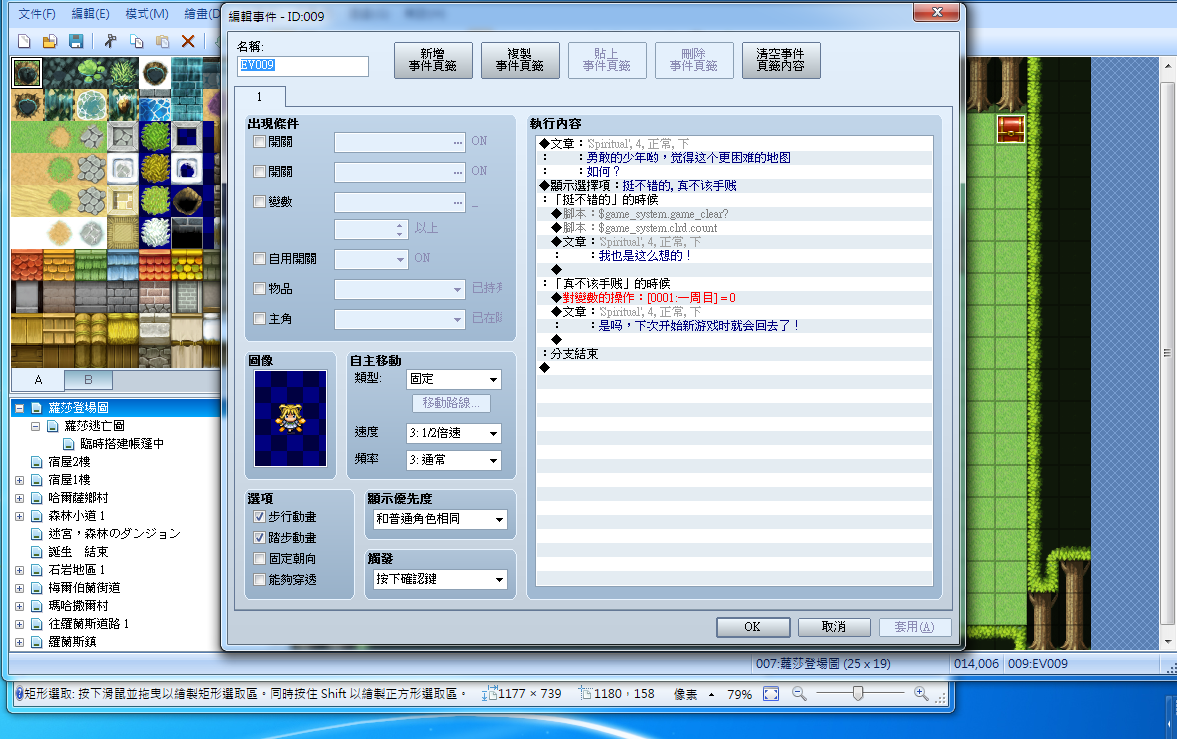This screenshot has height=739, width=1177.
Task: Expand the 森林小道 1 tree node
Action: [x=20, y=516]
